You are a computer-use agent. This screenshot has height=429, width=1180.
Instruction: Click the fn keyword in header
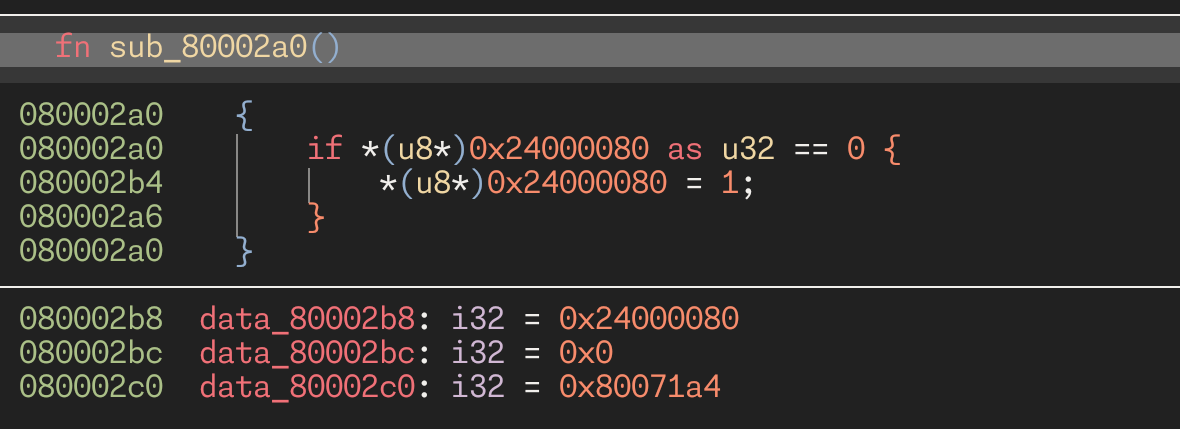pyautogui.click(x=73, y=49)
